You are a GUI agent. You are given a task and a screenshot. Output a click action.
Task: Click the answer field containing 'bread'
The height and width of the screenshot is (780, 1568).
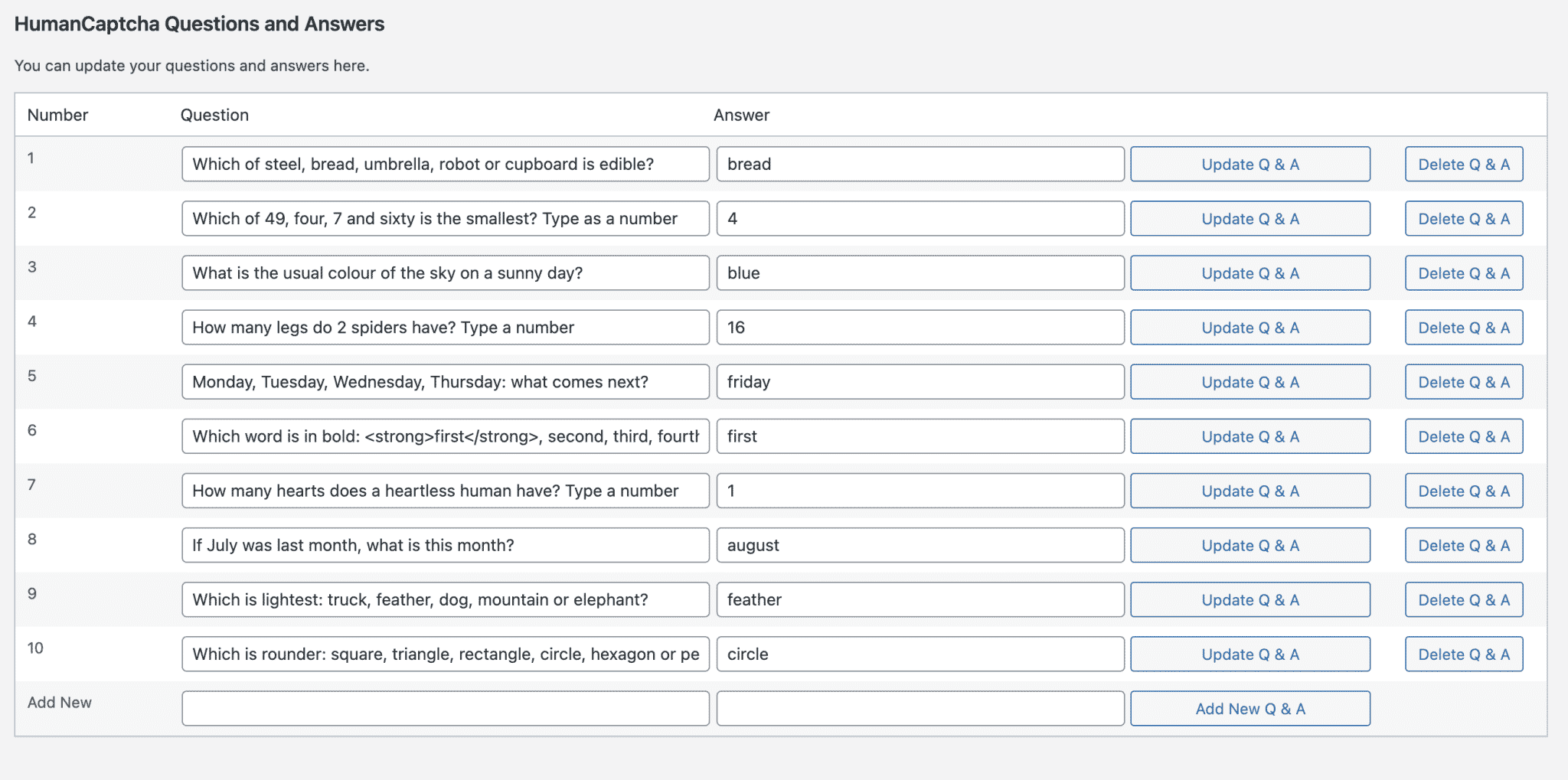click(x=919, y=164)
